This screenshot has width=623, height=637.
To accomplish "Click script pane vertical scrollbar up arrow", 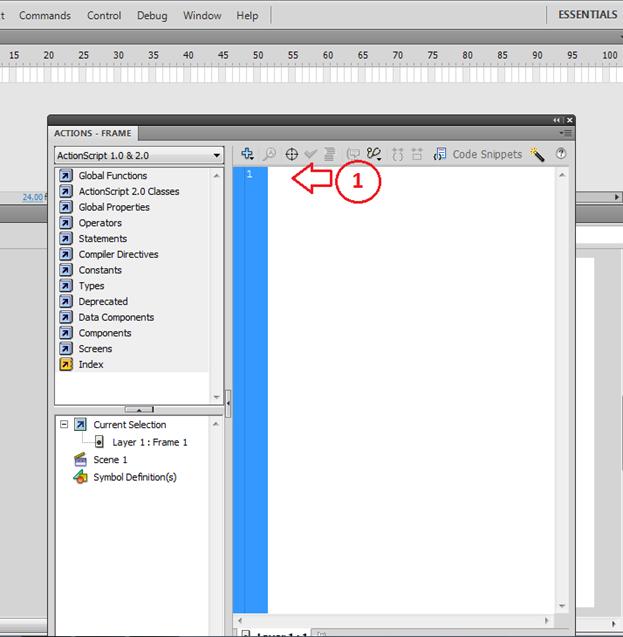I will pos(562,175).
